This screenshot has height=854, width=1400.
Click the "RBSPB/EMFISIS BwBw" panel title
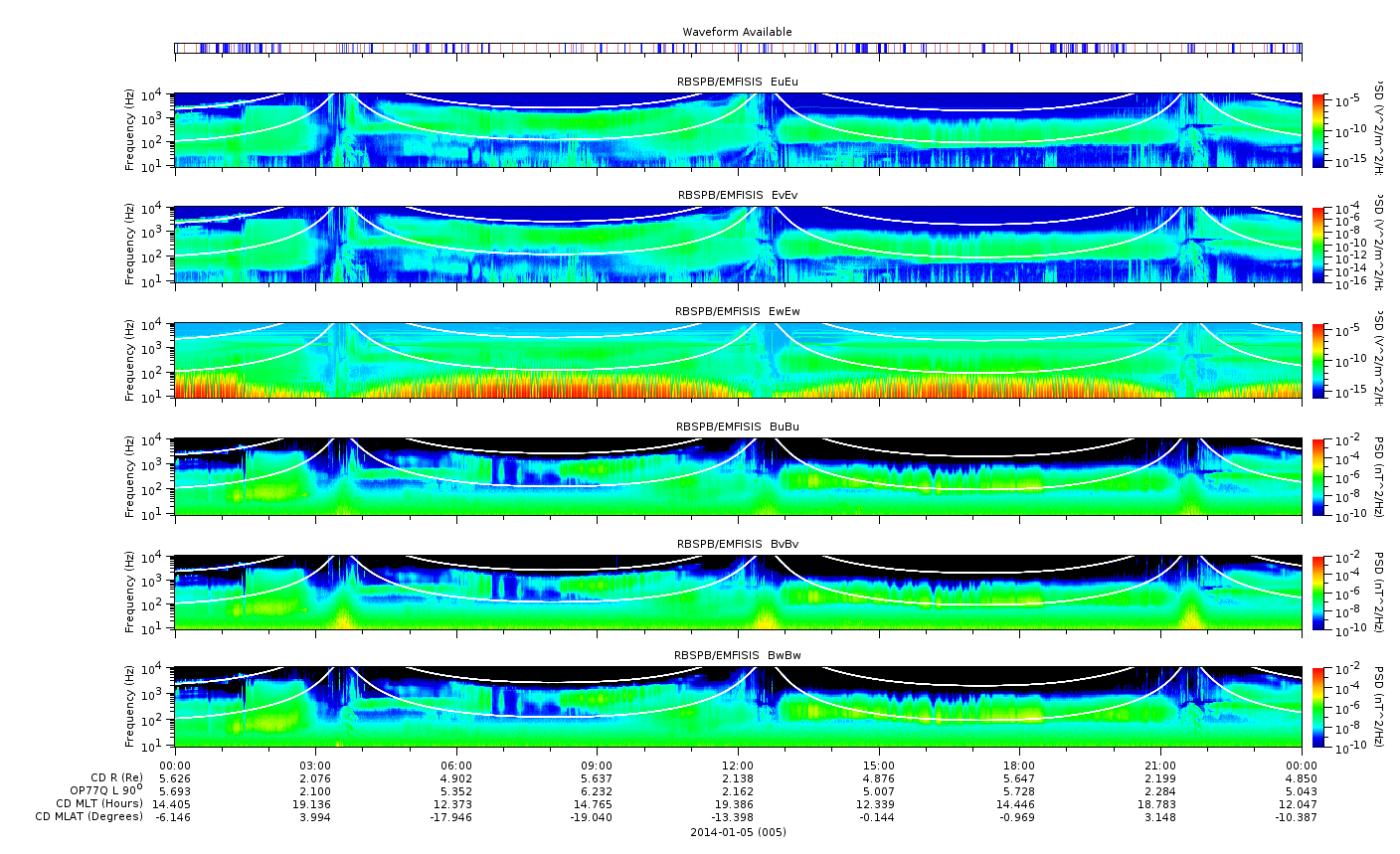tap(737, 655)
